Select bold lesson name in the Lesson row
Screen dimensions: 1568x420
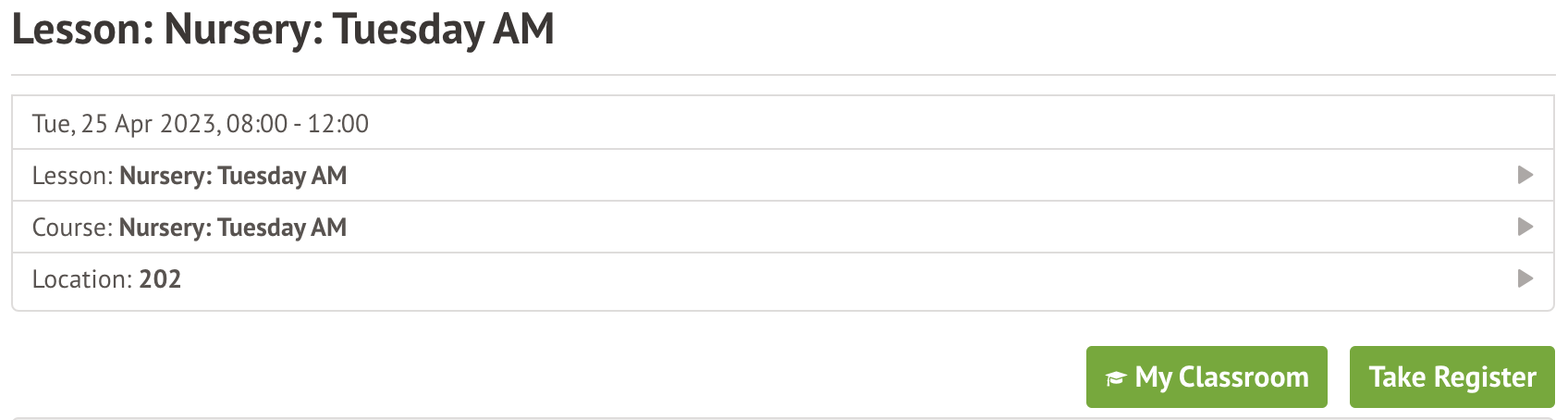(233, 176)
